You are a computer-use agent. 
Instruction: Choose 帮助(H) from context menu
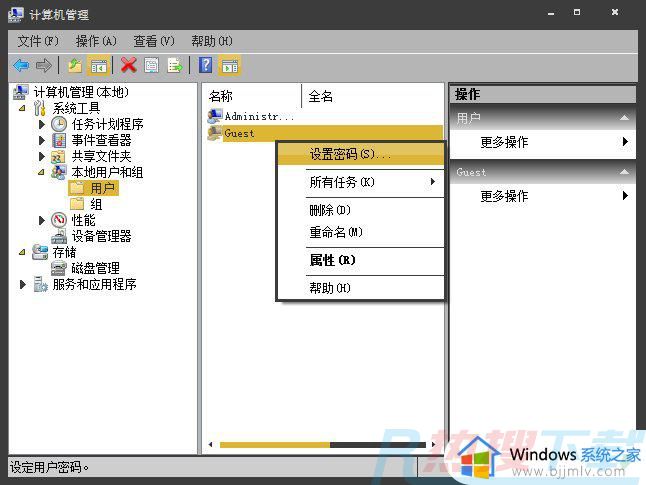pos(361,288)
